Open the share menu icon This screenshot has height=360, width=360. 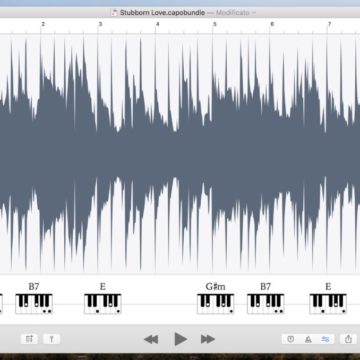click(x=348, y=339)
